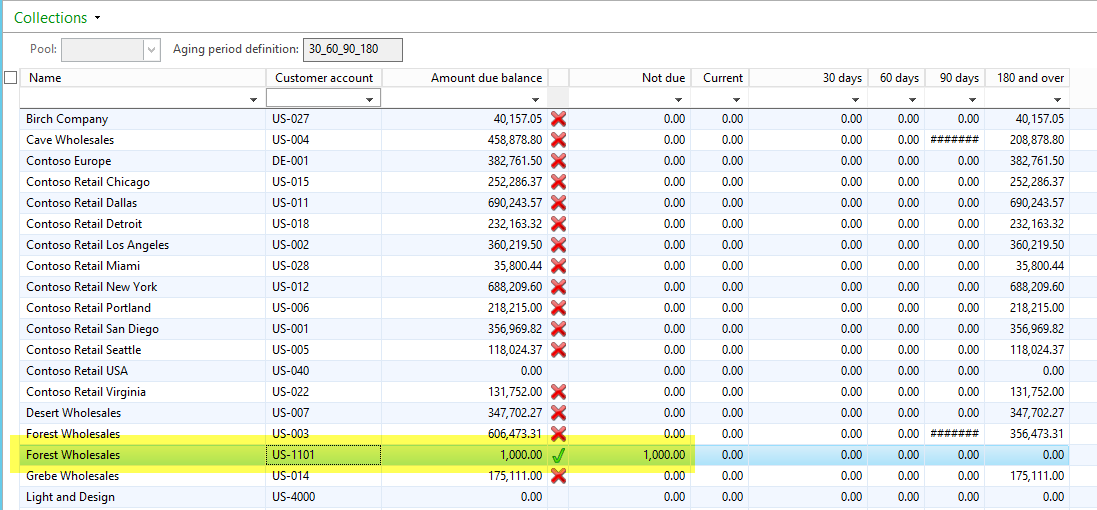Click the red X icon in Contoso Europe row
The image size is (1097, 510).
(x=559, y=161)
